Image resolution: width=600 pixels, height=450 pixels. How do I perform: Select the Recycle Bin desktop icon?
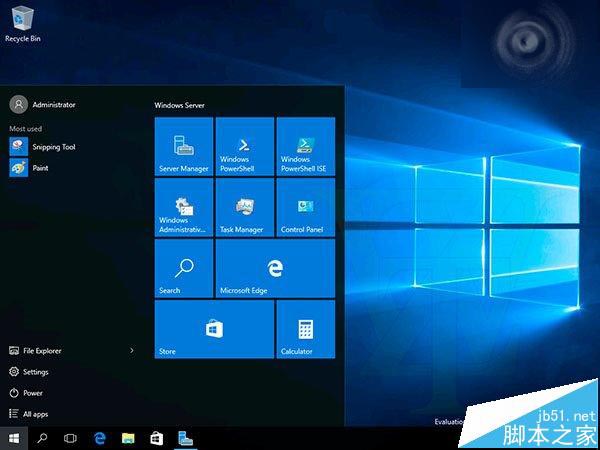point(23,23)
